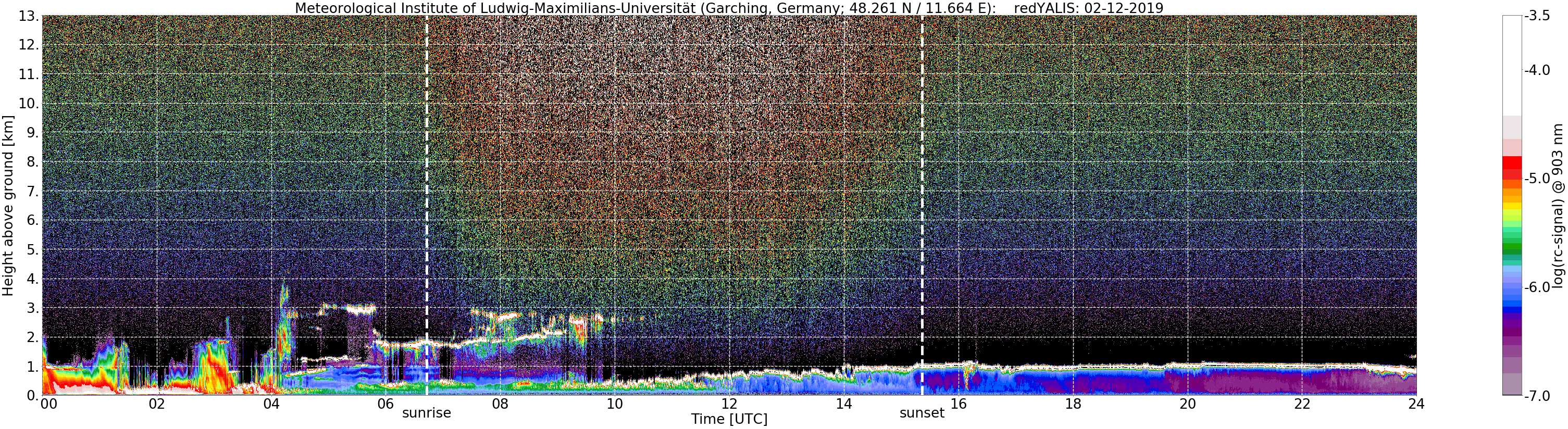Click the '-4.0' colorbar tick label
The height and width of the screenshot is (429, 1568).
[1537, 71]
